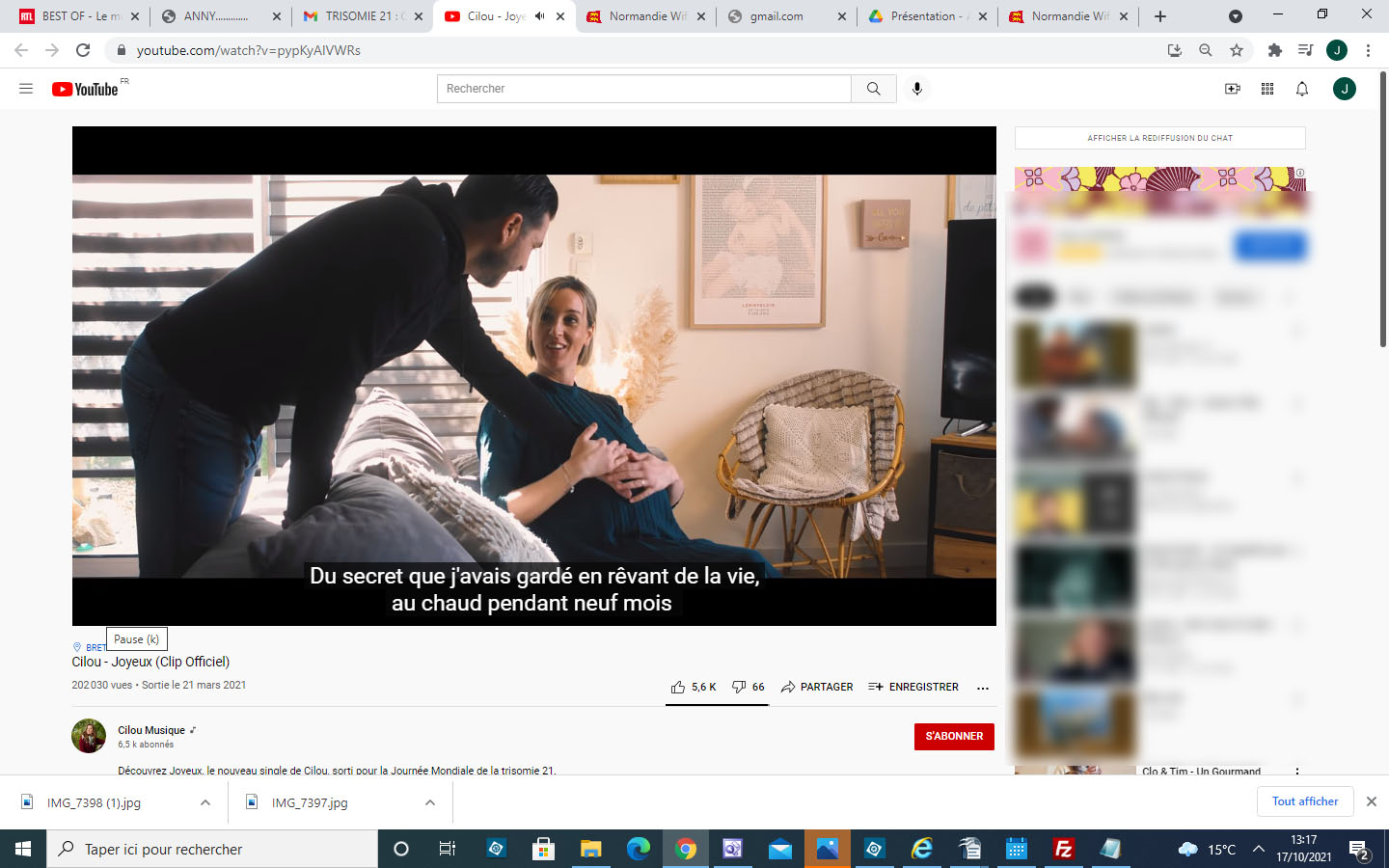Open File Explorer from the taskbar
This screenshot has height=868, width=1389.
[590, 849]
